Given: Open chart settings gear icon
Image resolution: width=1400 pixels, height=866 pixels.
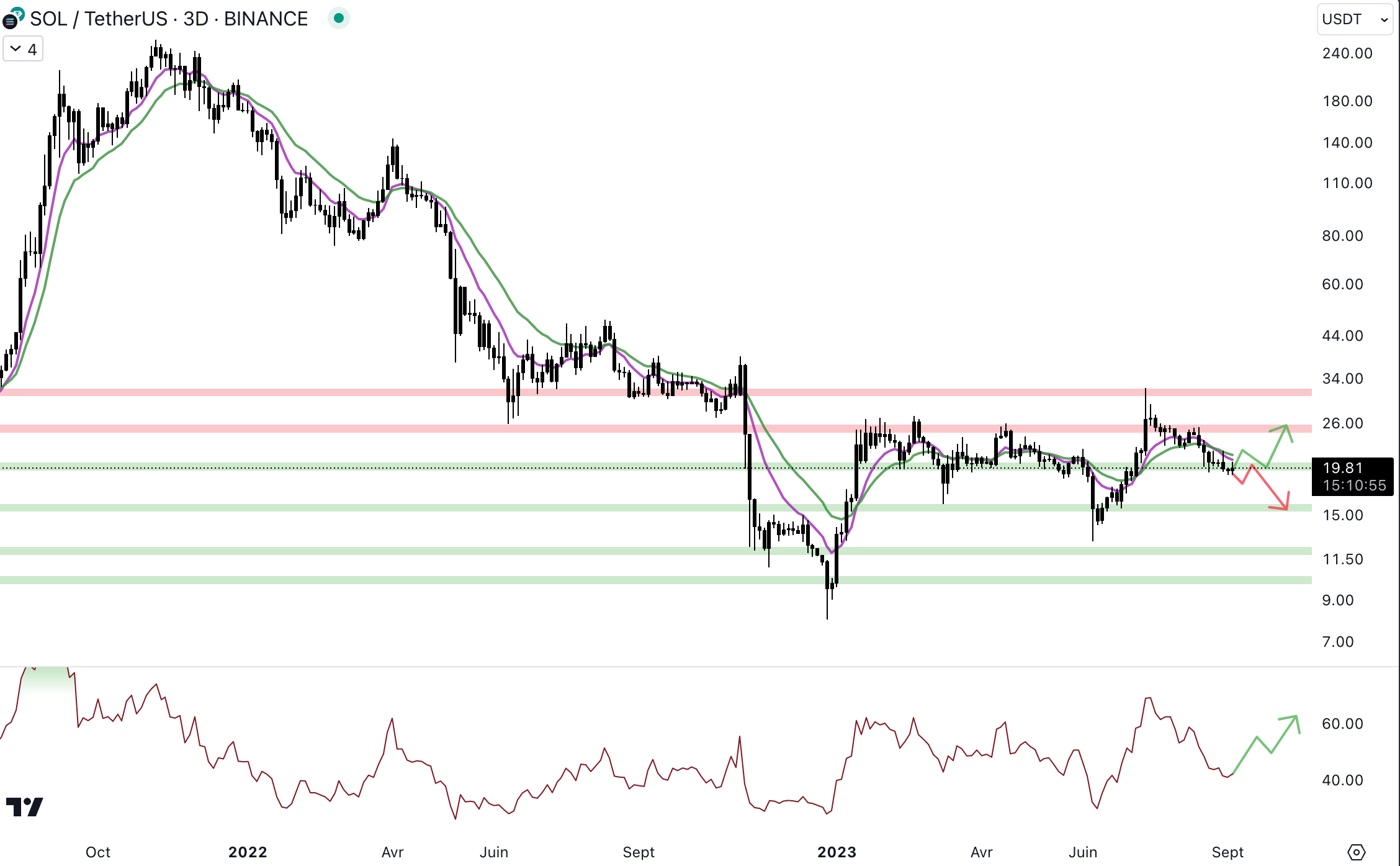Looking at the screenshot, I should coord(1356,852).
